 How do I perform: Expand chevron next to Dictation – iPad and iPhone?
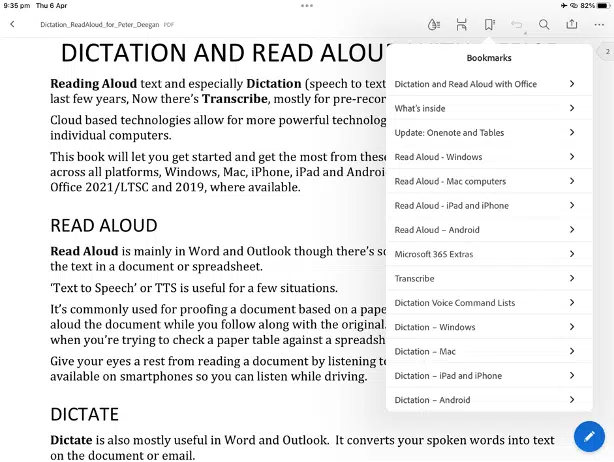tap(572, 375)
